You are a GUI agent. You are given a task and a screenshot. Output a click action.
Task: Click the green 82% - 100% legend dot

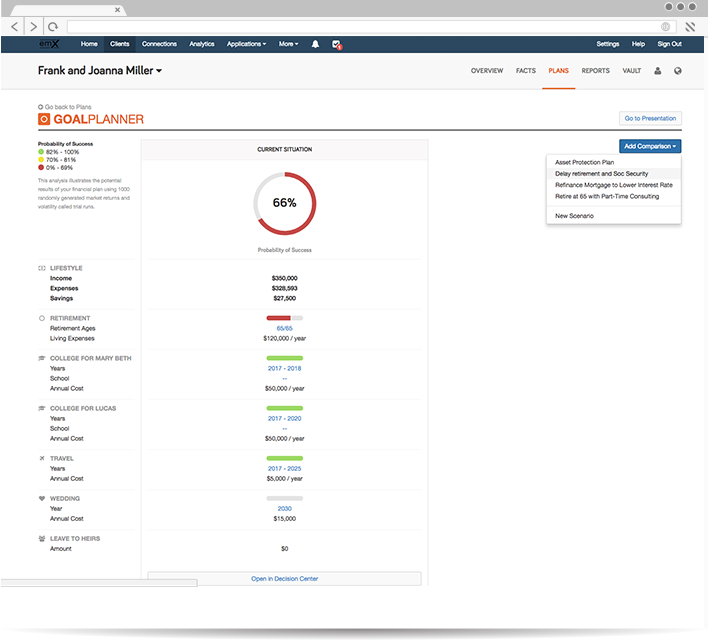tap(41, 152)
